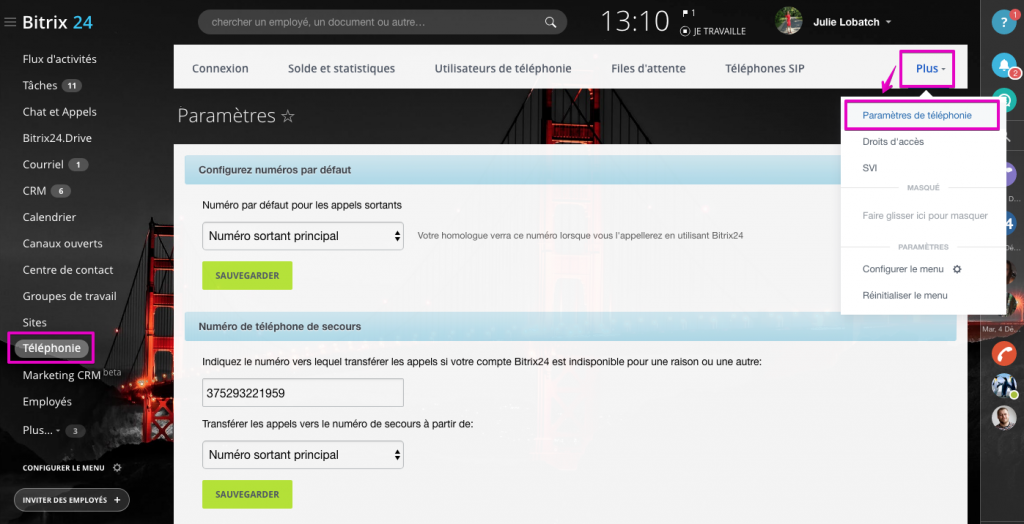
Task: Open the Files d'attente tab
Action: [648, 69]
